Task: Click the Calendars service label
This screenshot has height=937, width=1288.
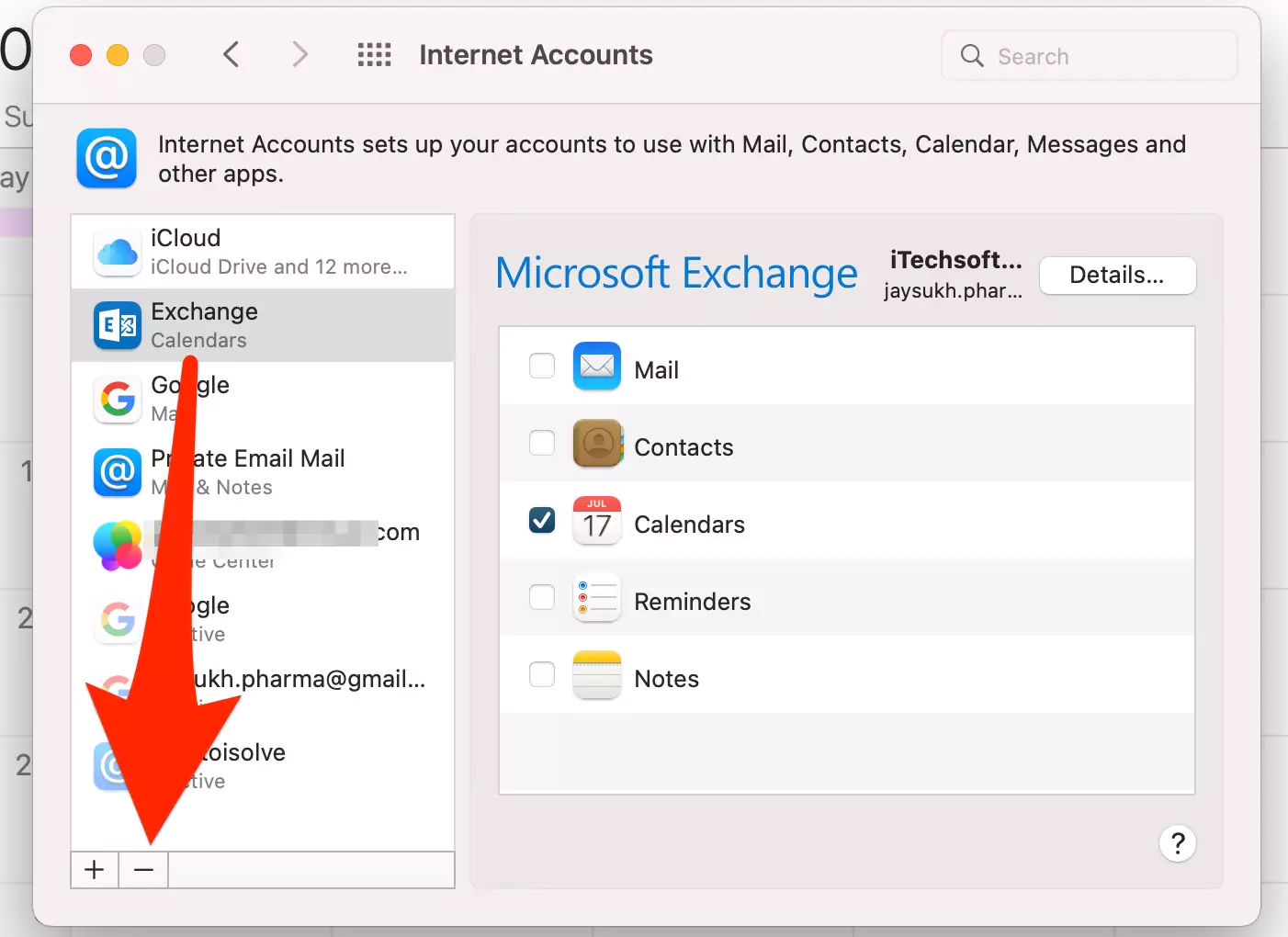Action: [690, 525]
